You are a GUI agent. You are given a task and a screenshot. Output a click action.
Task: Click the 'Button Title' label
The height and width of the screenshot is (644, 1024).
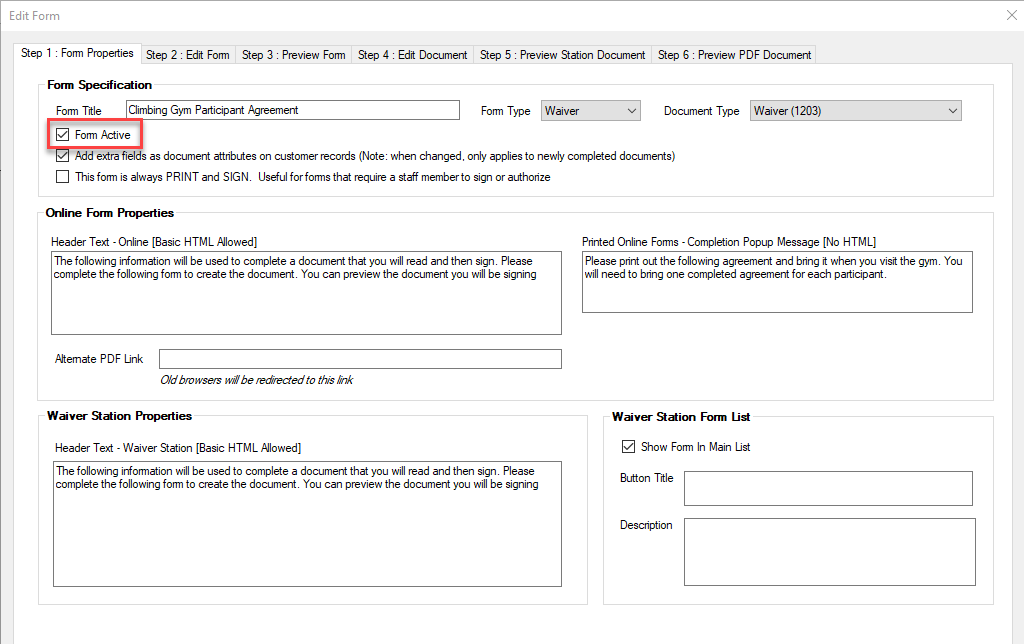point(647,478)
